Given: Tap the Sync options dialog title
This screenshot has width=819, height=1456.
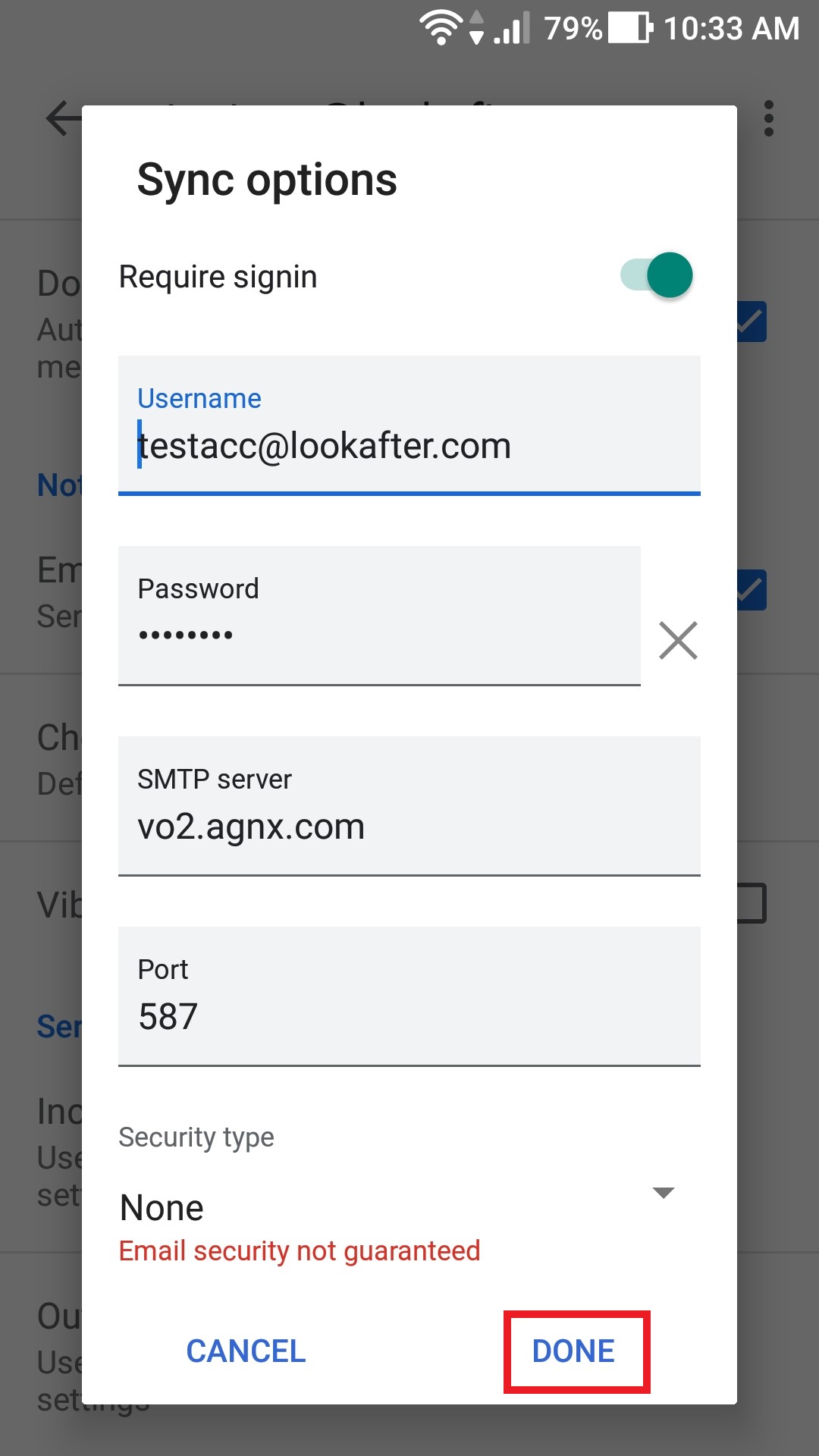Looking at the screenshot, I should 267,180.
